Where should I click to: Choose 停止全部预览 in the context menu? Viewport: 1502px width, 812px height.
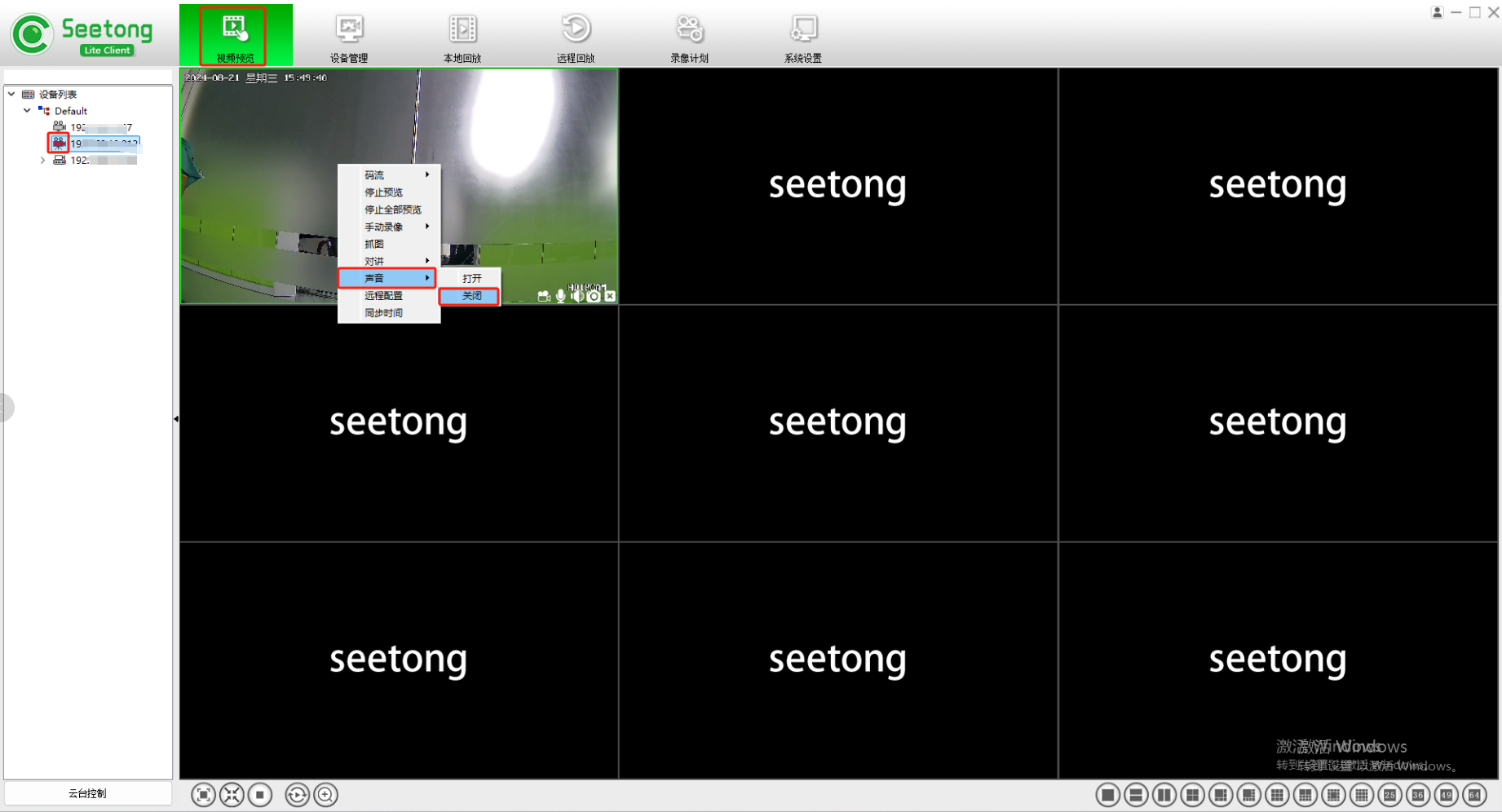[389, 210]
